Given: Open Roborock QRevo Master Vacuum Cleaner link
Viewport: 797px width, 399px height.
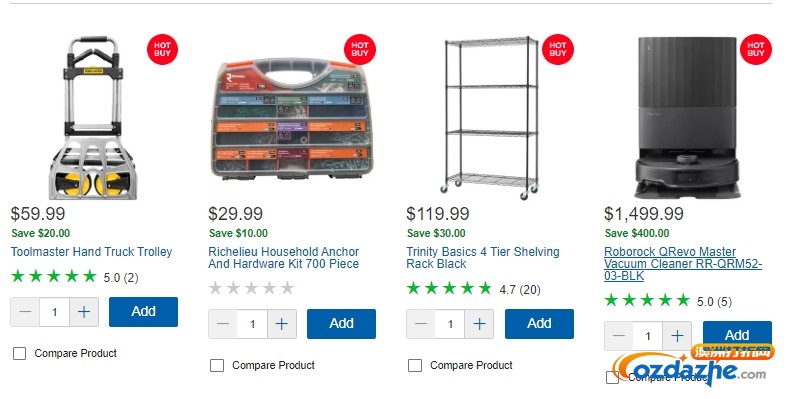Looking at the screenshot, I should 683,264.
